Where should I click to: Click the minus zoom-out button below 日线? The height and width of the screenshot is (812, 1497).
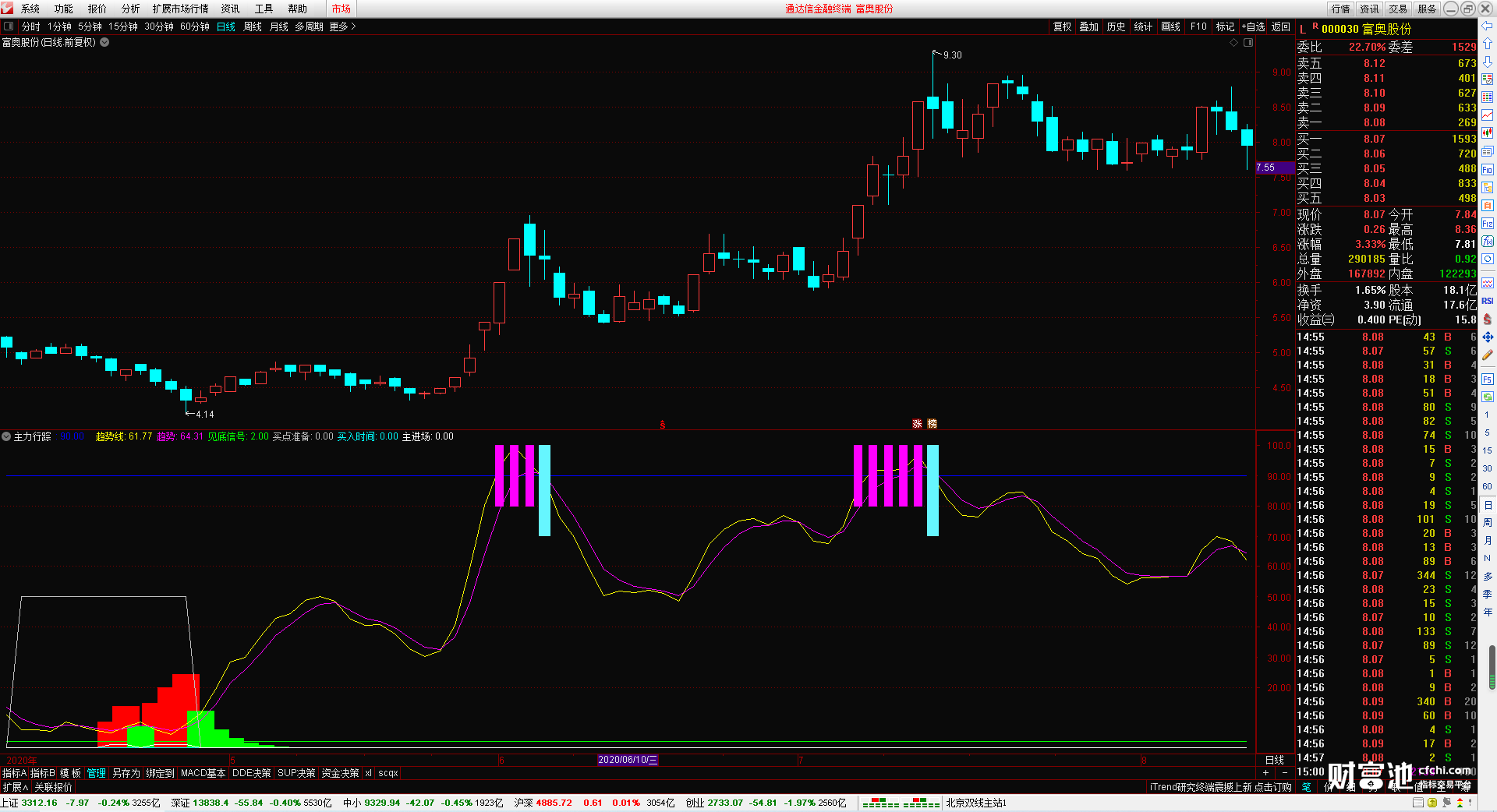[1284, 772]
